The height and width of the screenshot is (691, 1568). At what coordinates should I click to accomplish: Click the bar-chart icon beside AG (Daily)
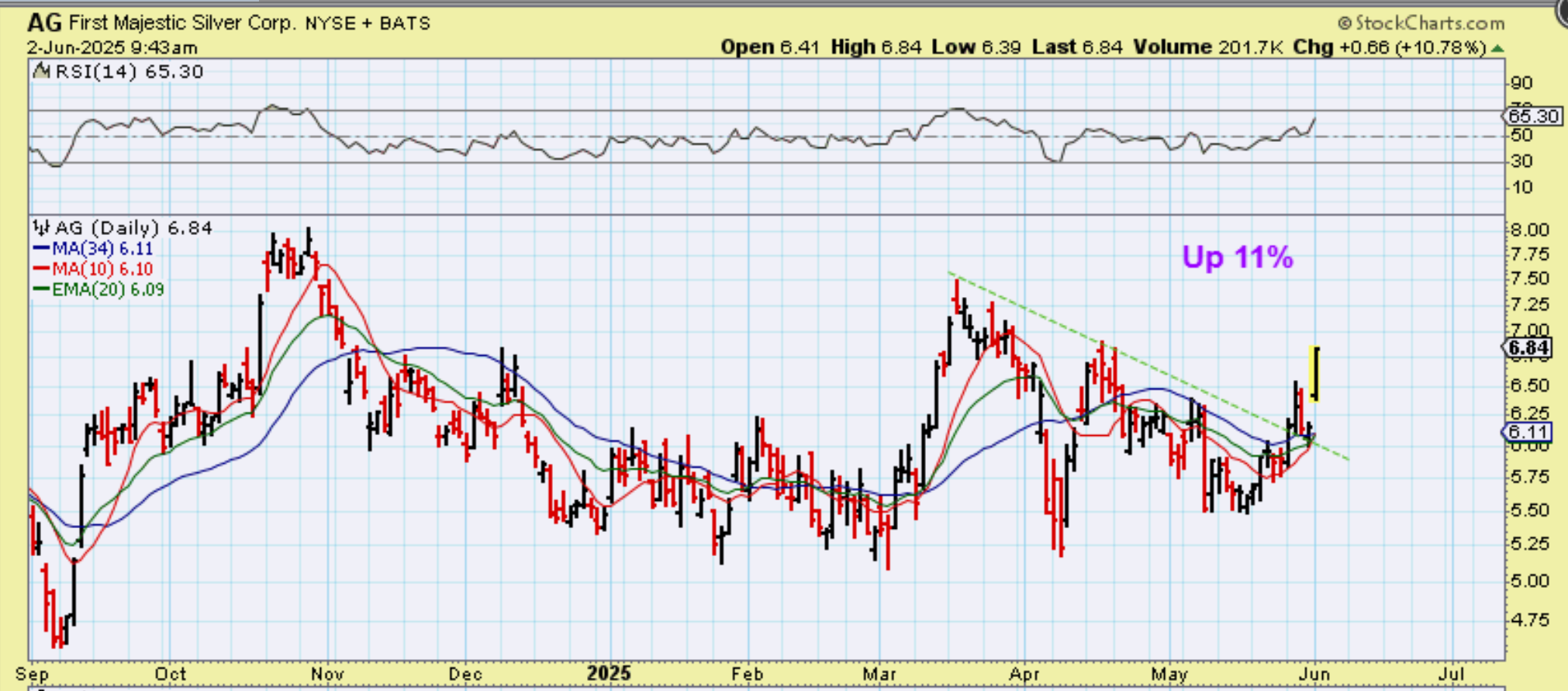(42, 228)
